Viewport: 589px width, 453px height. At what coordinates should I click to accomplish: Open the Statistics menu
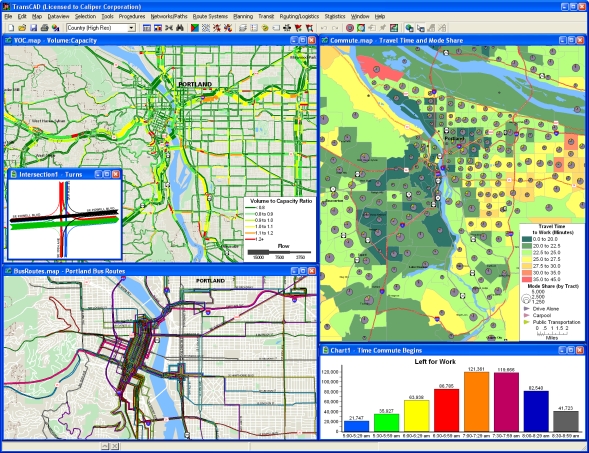(x=335, y=17)
